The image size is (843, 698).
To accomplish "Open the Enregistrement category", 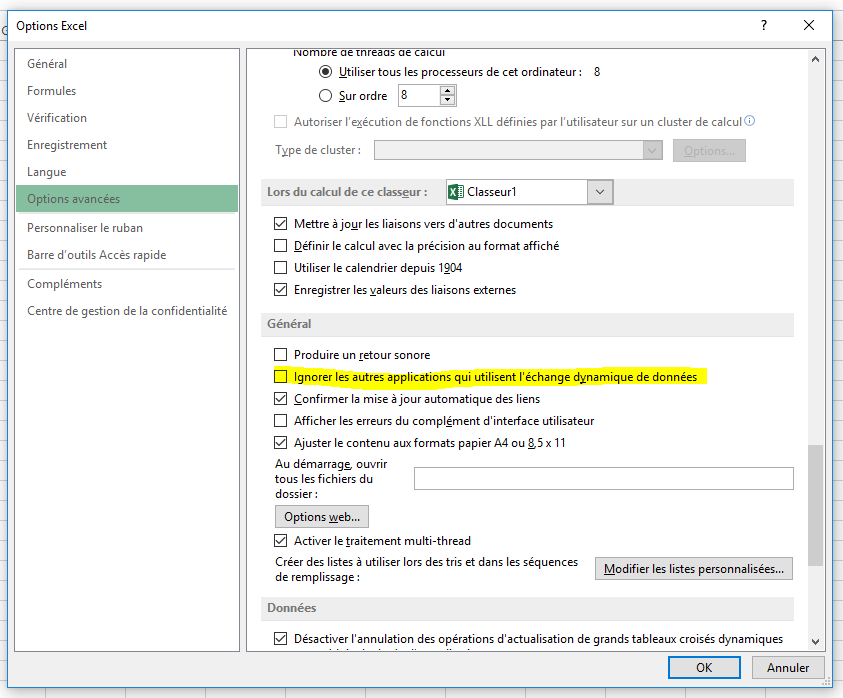I will point(127,145).
